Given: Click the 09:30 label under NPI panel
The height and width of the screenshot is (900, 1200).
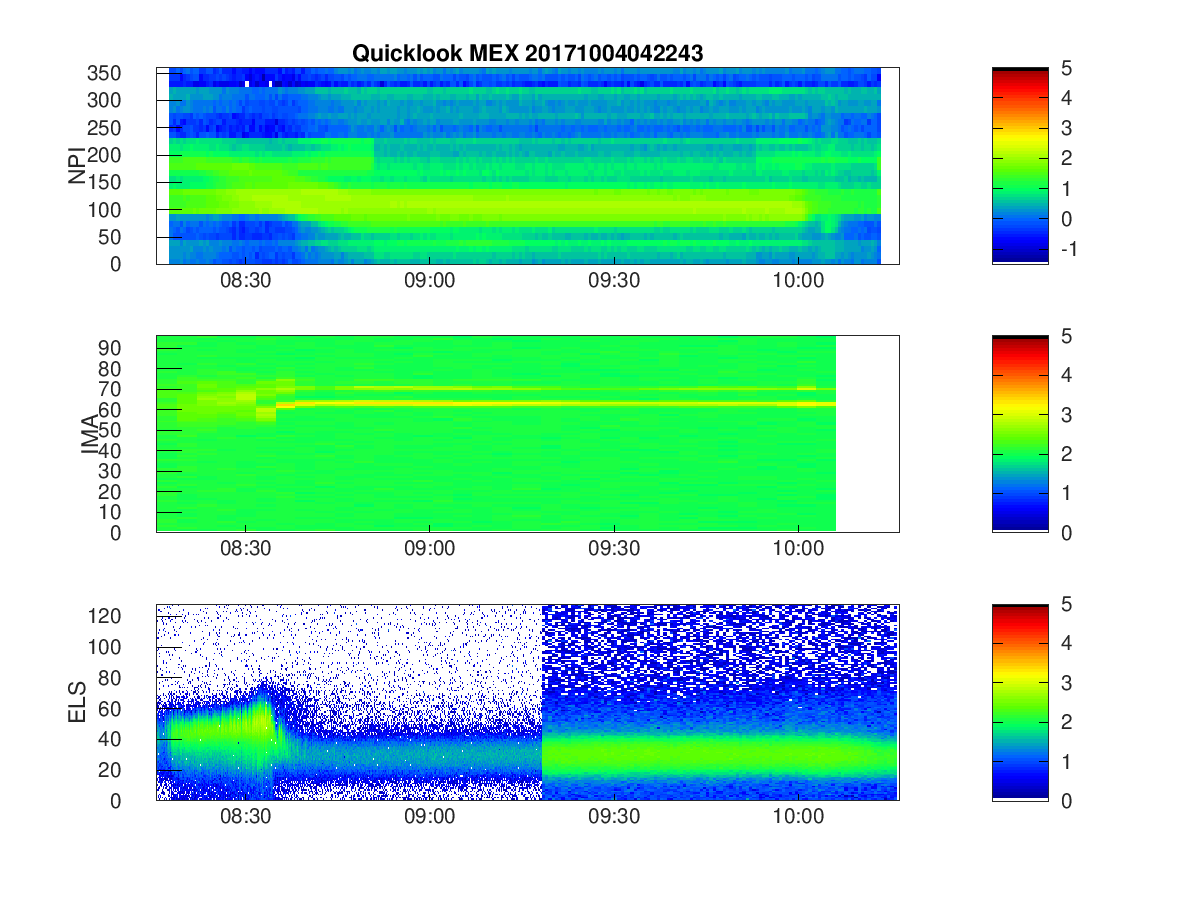Looking at the screenshot, I should 614,281.
